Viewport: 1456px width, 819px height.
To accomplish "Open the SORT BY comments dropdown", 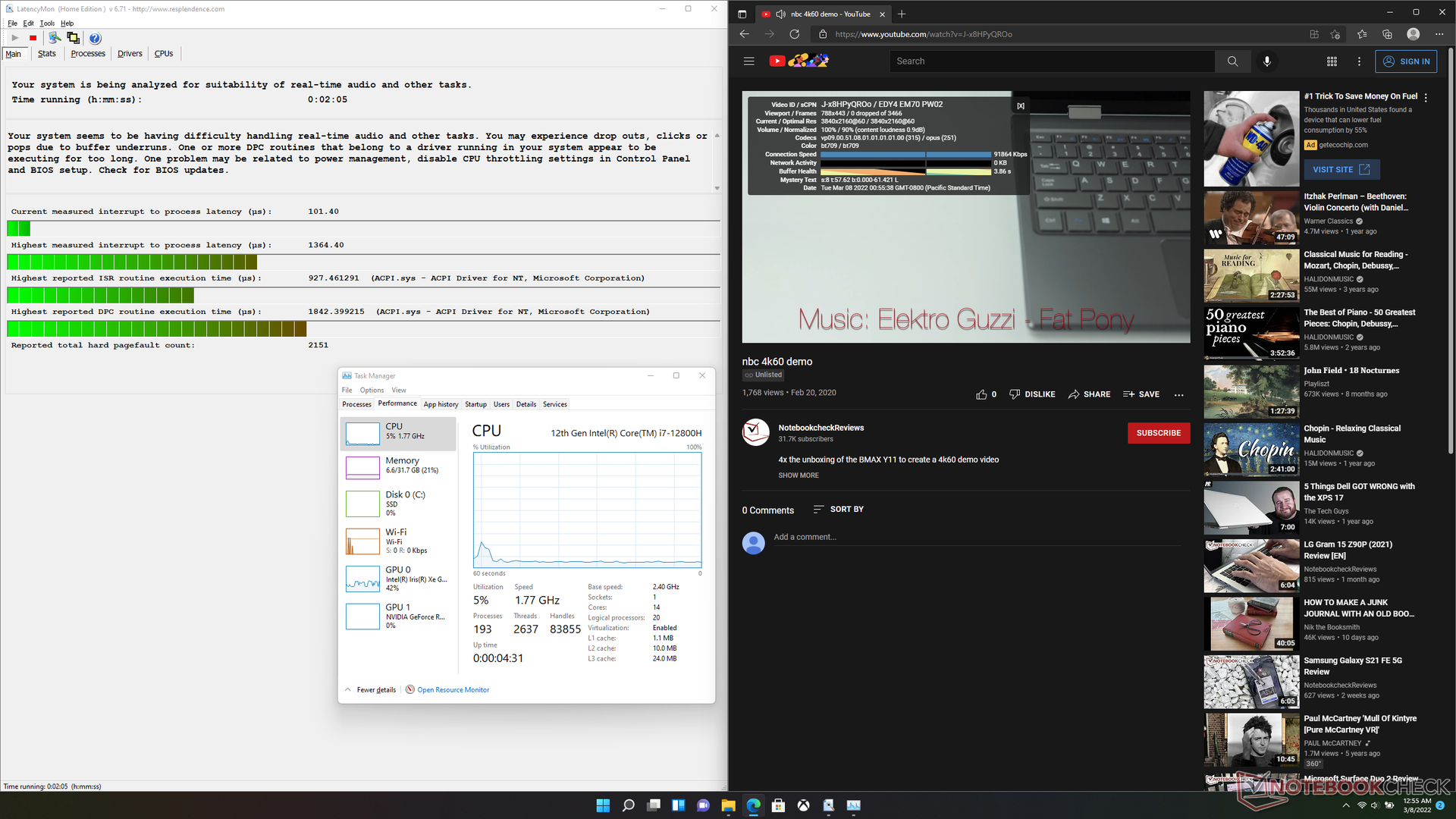I will (x=839, y=510).
